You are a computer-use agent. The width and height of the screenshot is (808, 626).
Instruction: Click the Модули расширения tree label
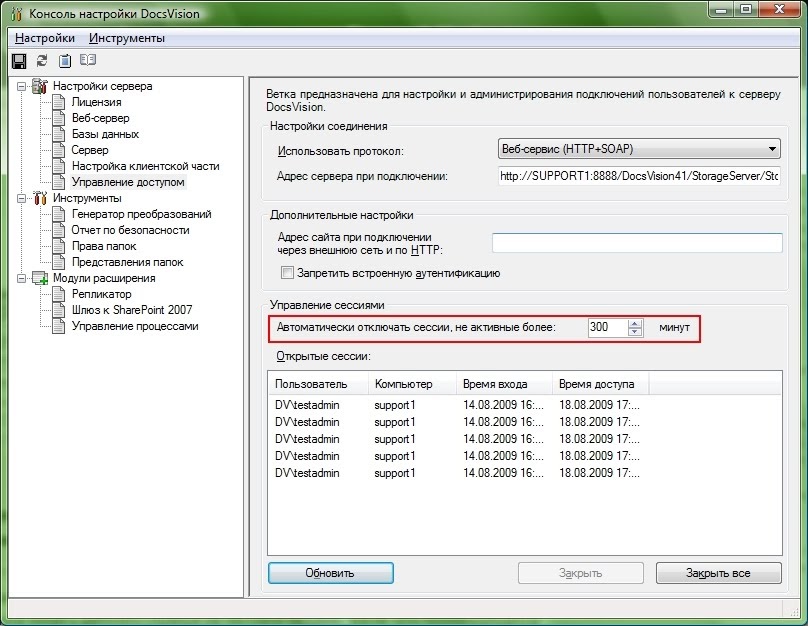tap(104, 278)
